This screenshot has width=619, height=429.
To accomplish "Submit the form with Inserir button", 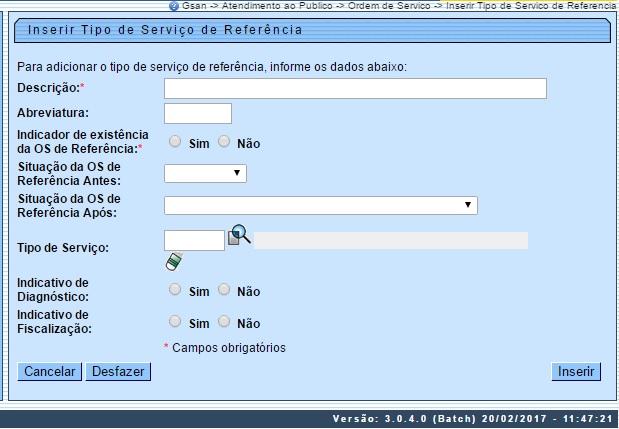I will pos(576,372).
